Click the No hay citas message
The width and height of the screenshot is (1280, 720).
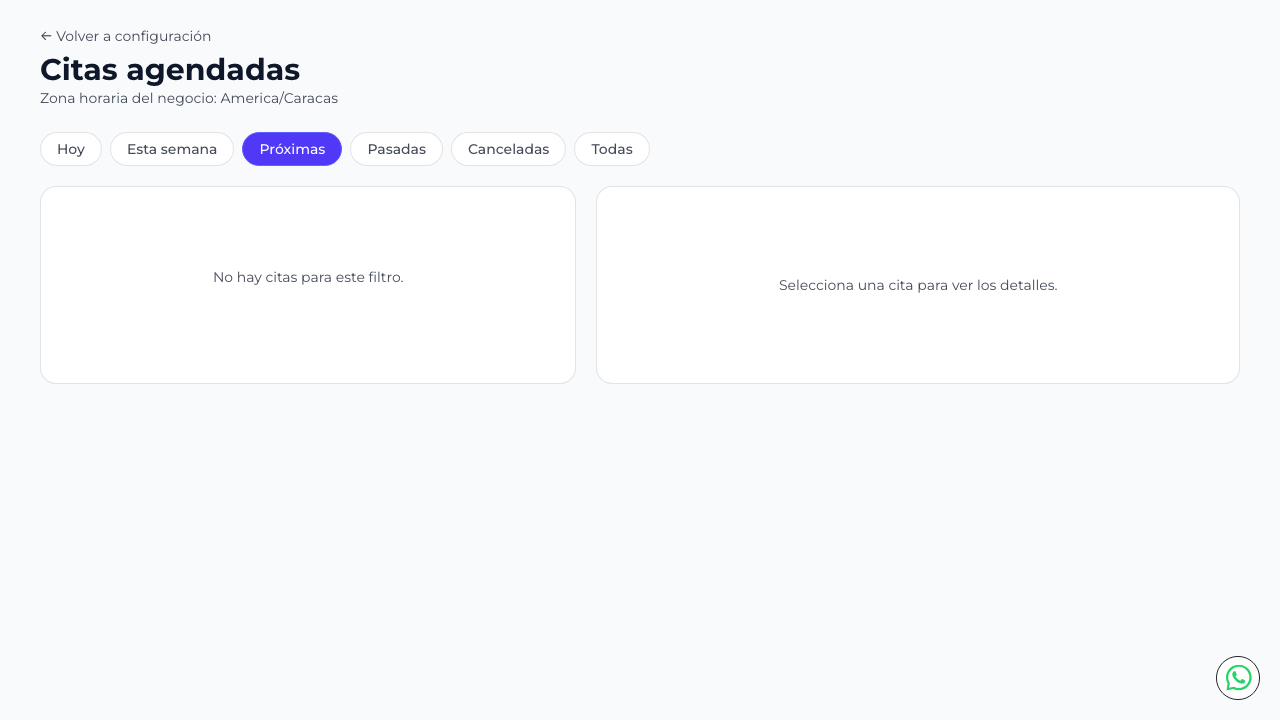[x=308, y=277]
